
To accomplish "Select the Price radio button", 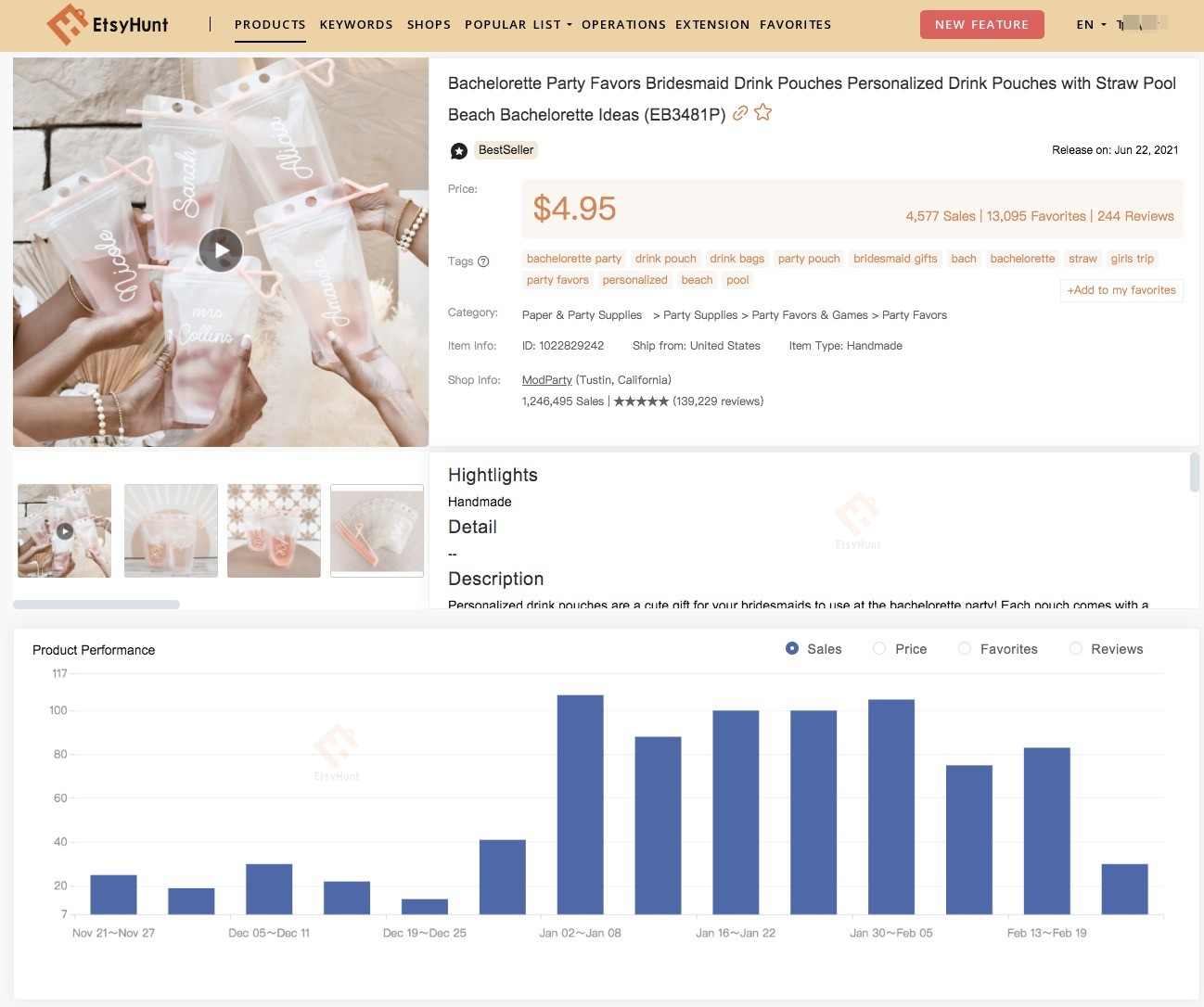I will click(878, 649).
